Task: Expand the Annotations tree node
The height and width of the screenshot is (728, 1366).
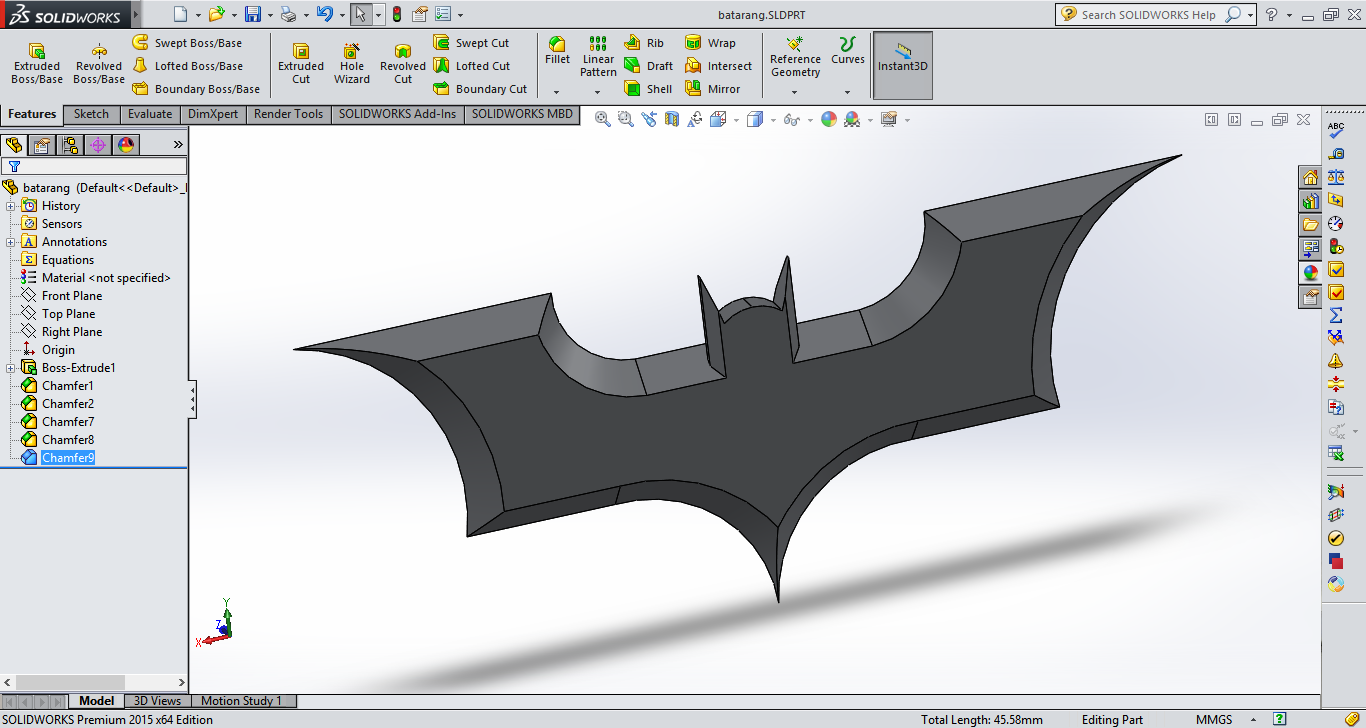Action: click(x=10, y=242)
